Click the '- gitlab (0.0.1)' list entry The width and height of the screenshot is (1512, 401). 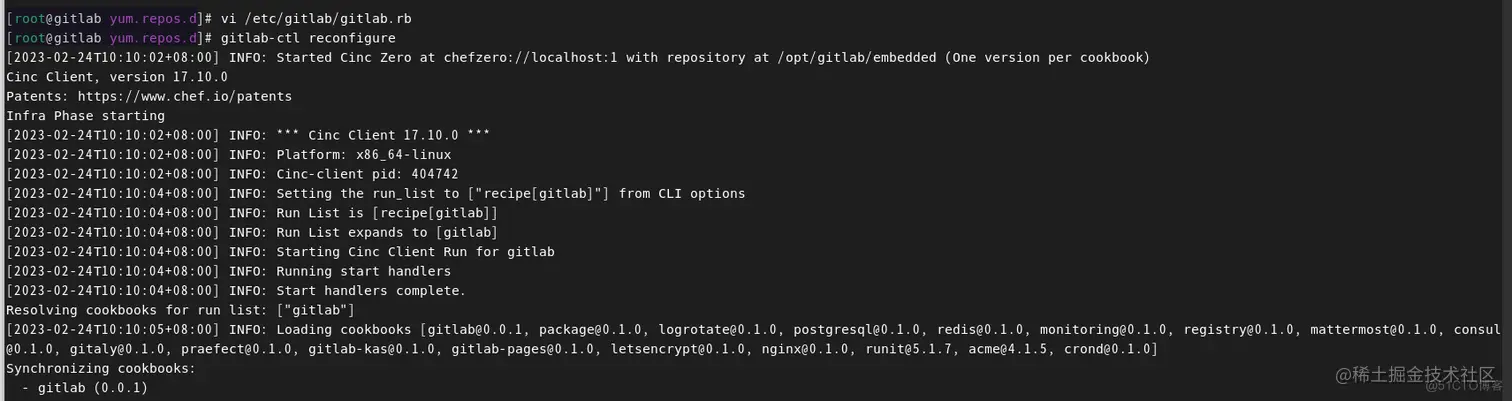pyautogui.click(x=85, y=388)
